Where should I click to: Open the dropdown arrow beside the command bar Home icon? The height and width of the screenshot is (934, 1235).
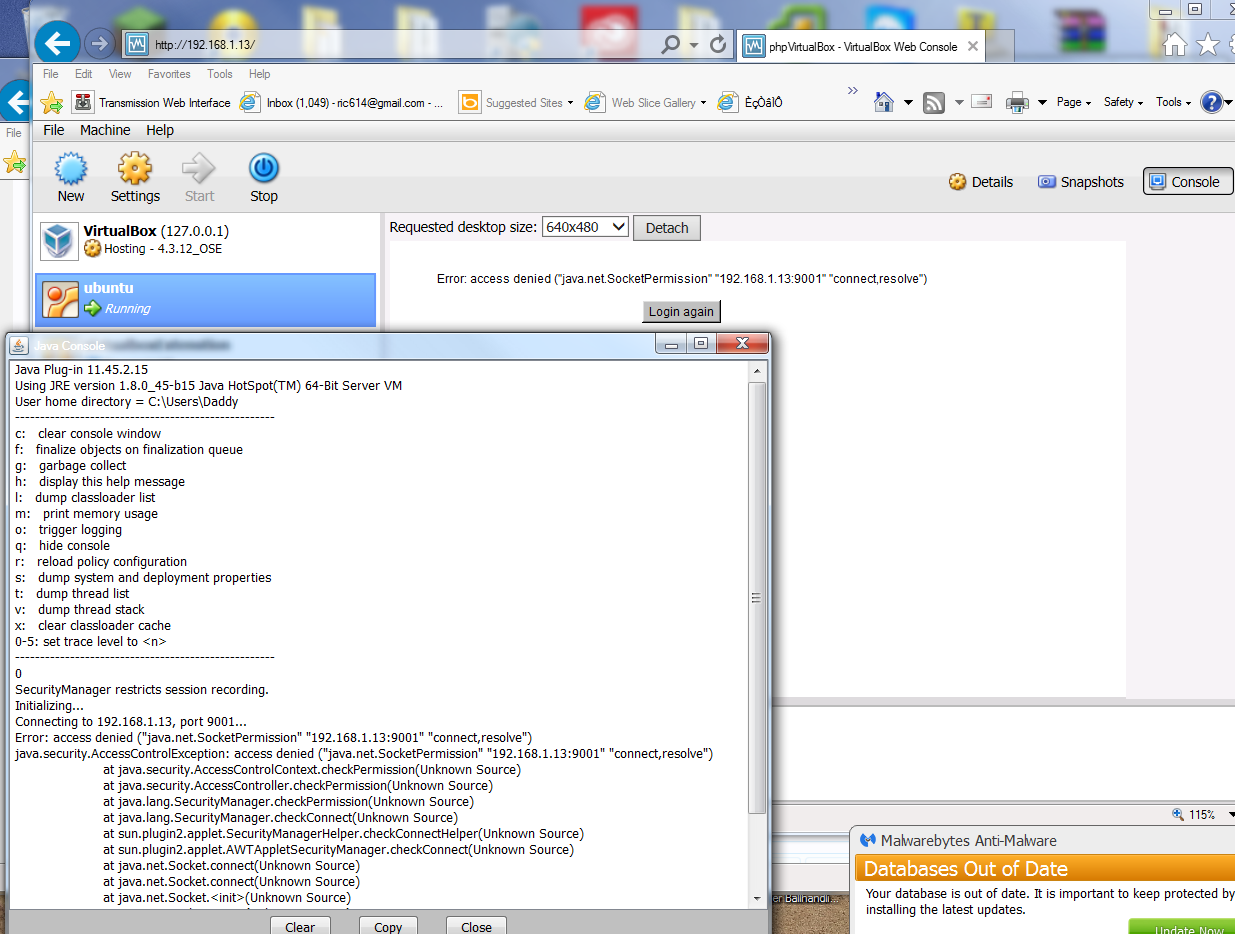[908, 103]
